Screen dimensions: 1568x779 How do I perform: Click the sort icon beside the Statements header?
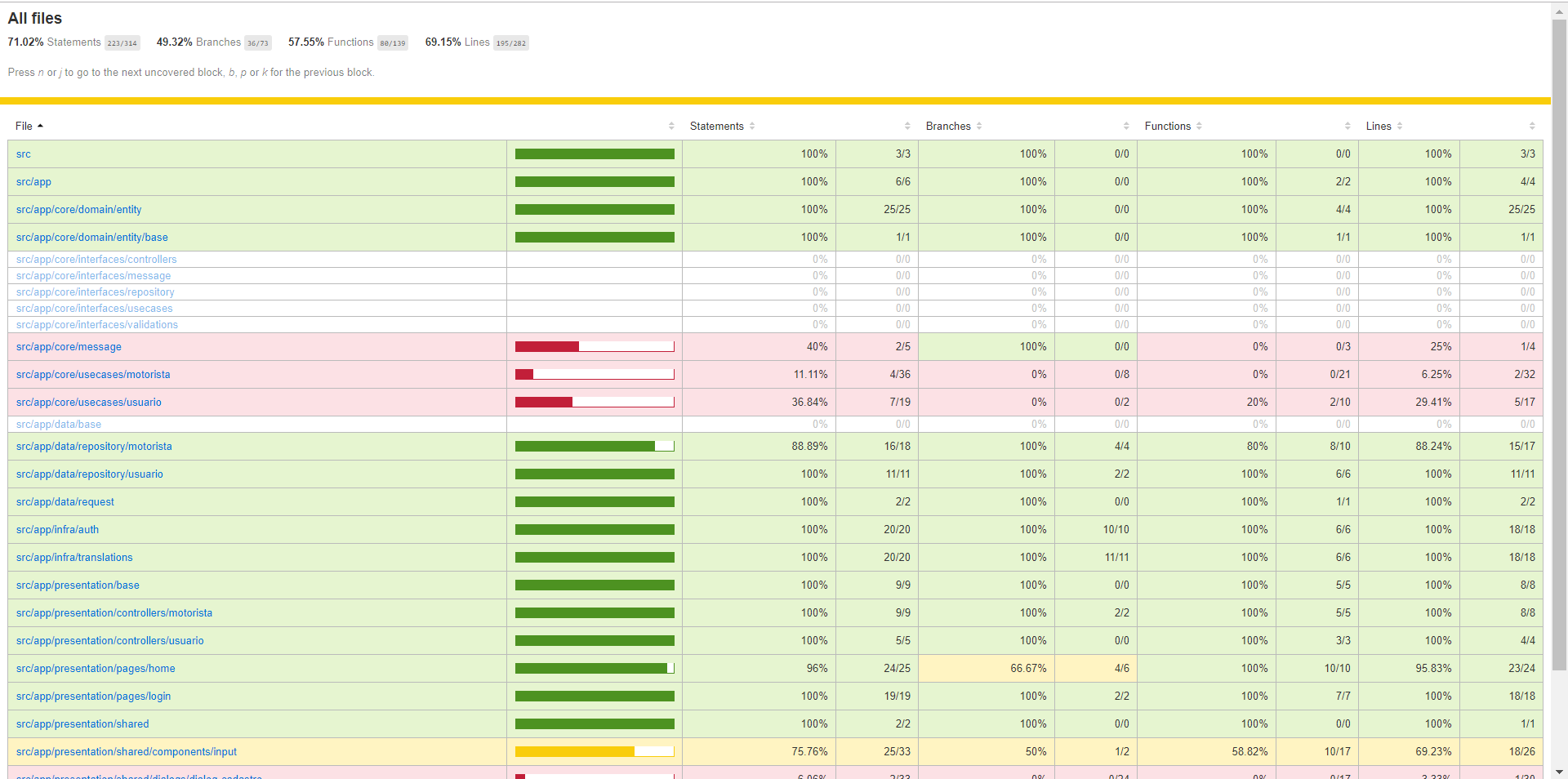[x=752, y=126]
